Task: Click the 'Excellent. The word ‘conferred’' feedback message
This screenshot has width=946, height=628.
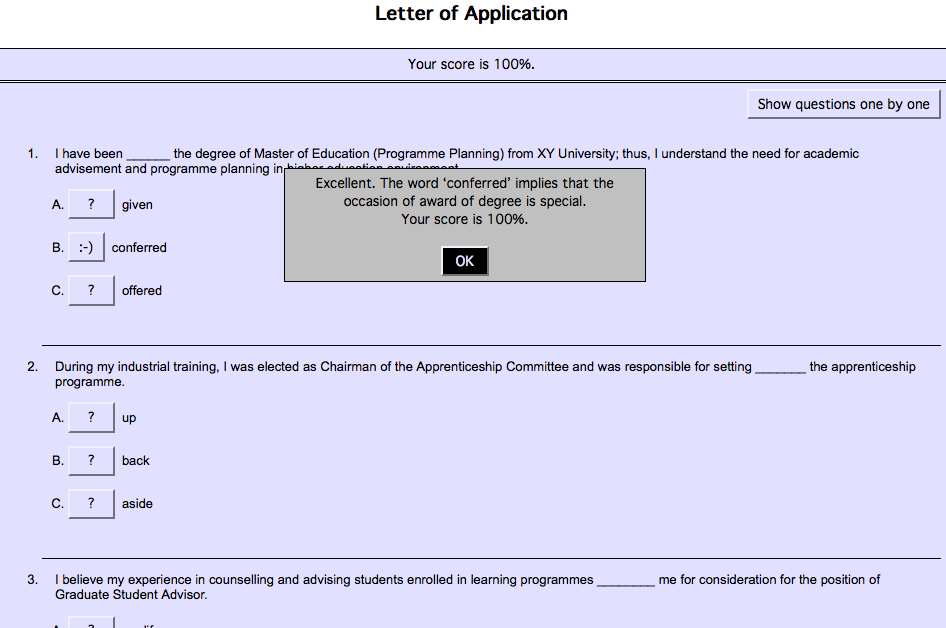Action: click(x=465, y=201)
